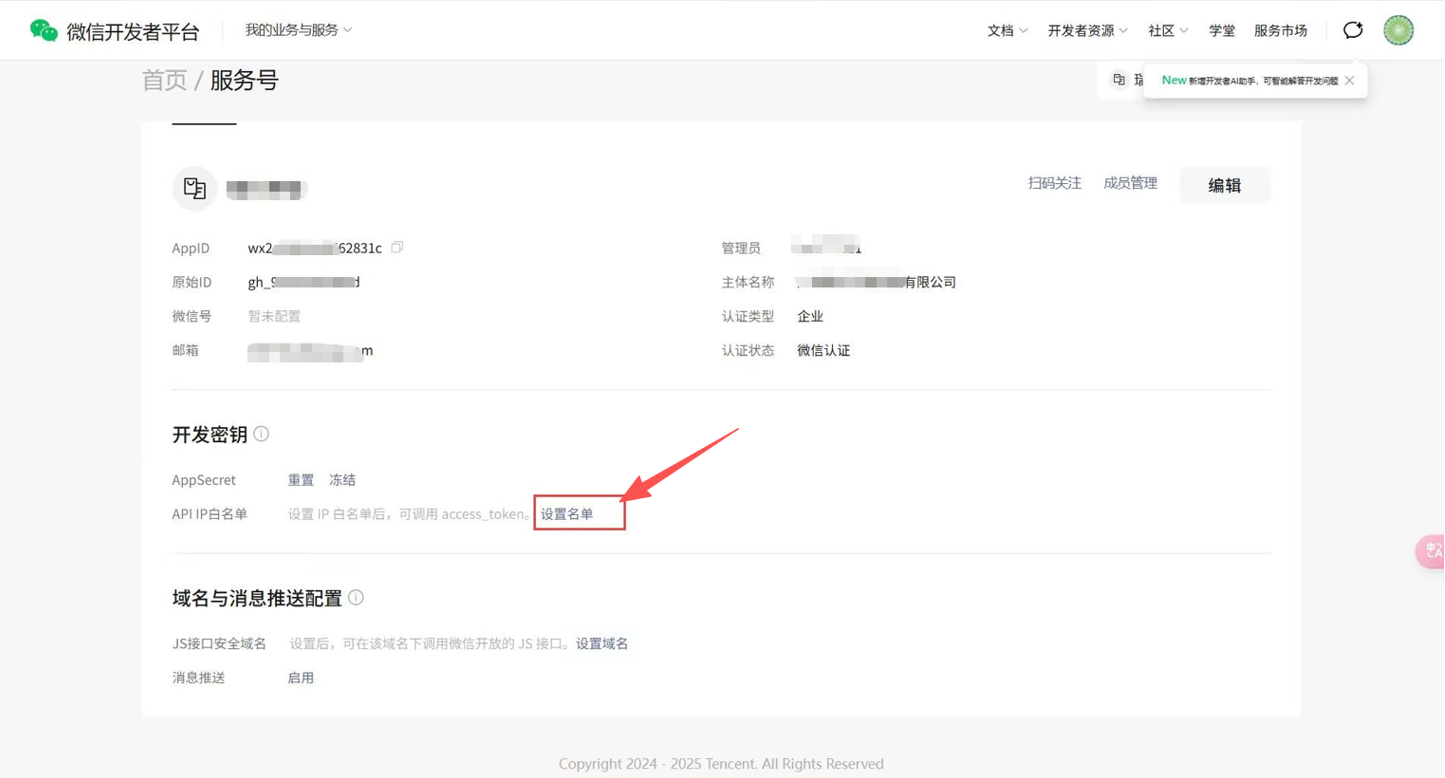Click 设置域名 for JS security domain
This screenshot has width=1445, height=778.
(x=602, y=644)
